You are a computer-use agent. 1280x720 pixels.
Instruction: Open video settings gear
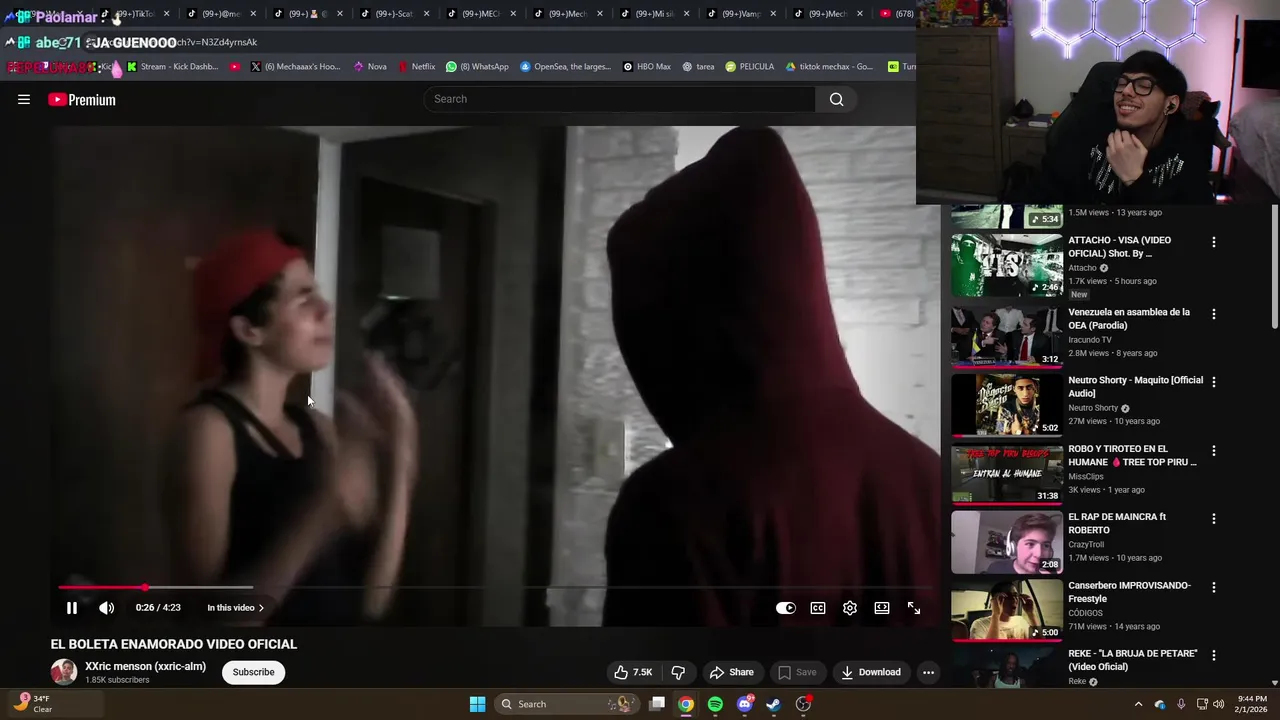pos(850,608)
